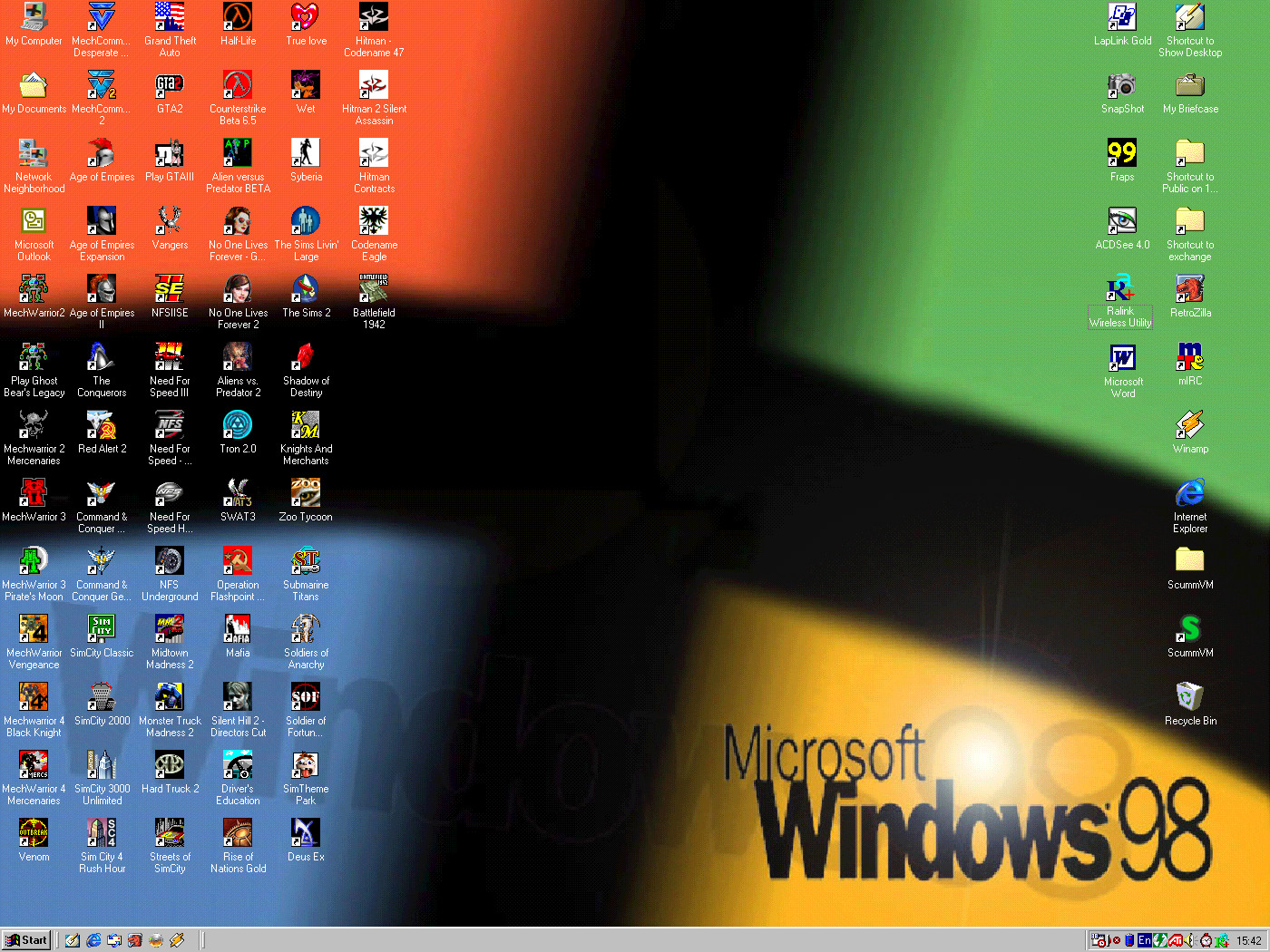Viewport: 1270px width, 952px height.
Task: Click the En language tray indicator
Action: (x=1145, y=940)
